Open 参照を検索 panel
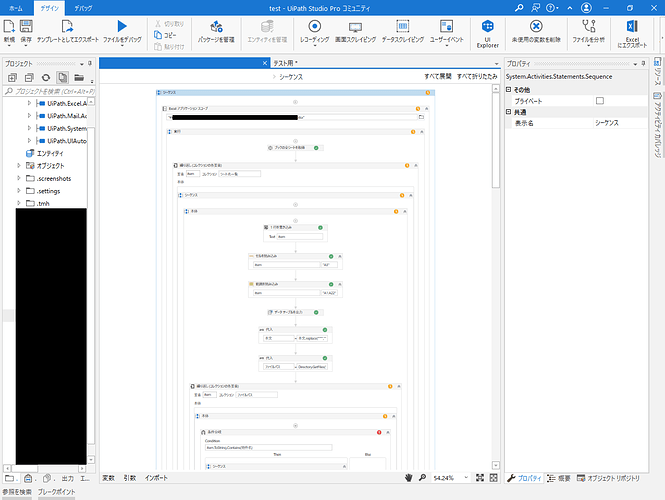The height and width of the screenshot is (500, 665). point(17,492)
